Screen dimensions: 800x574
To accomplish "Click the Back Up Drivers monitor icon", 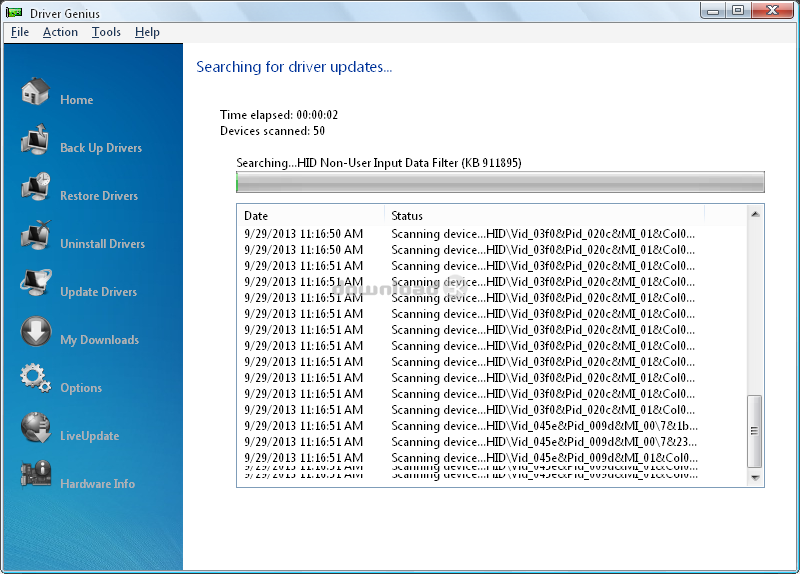I will click(35, 139).
